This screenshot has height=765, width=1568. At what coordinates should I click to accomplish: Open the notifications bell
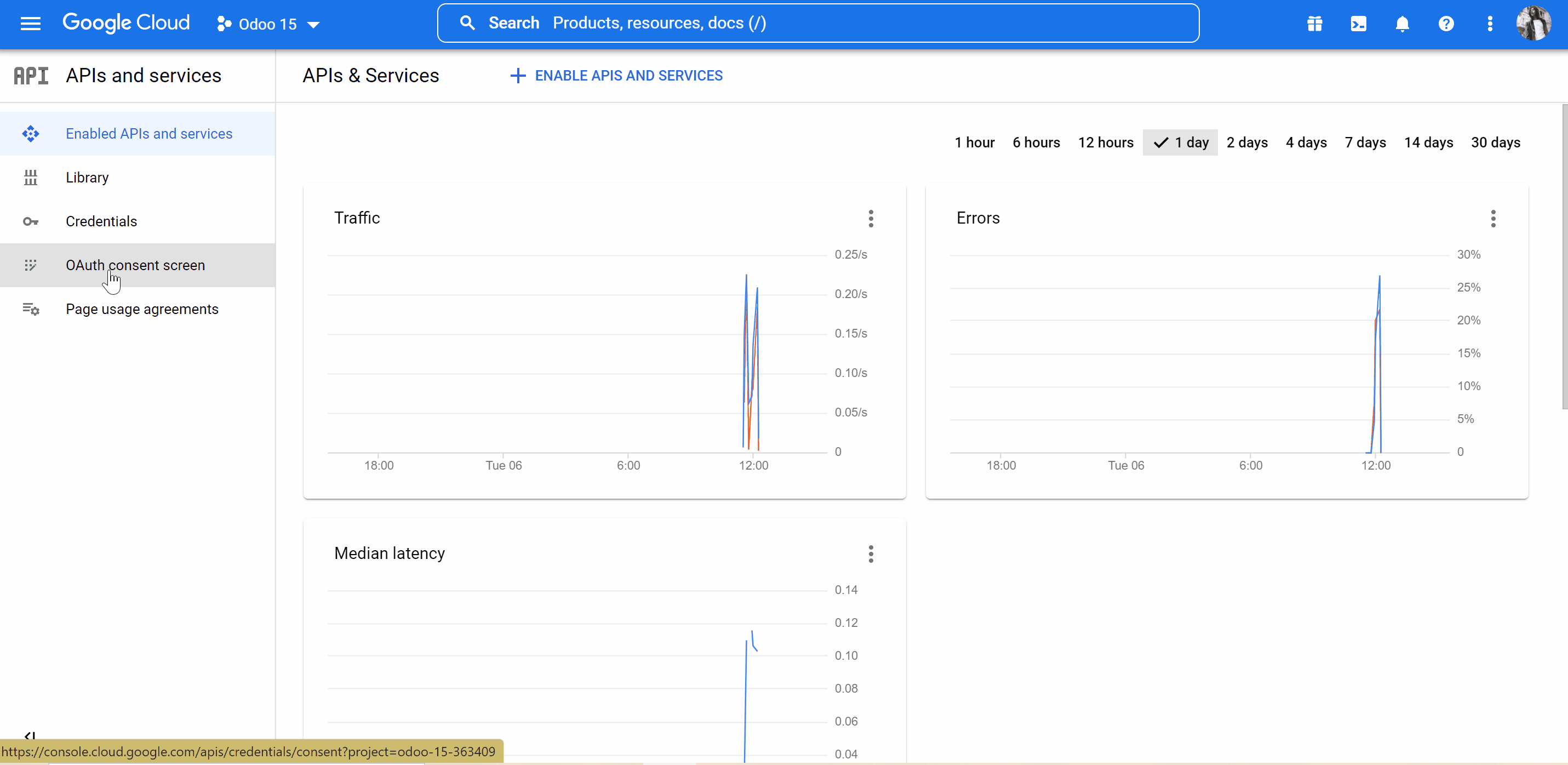[x=1402, y=24]
